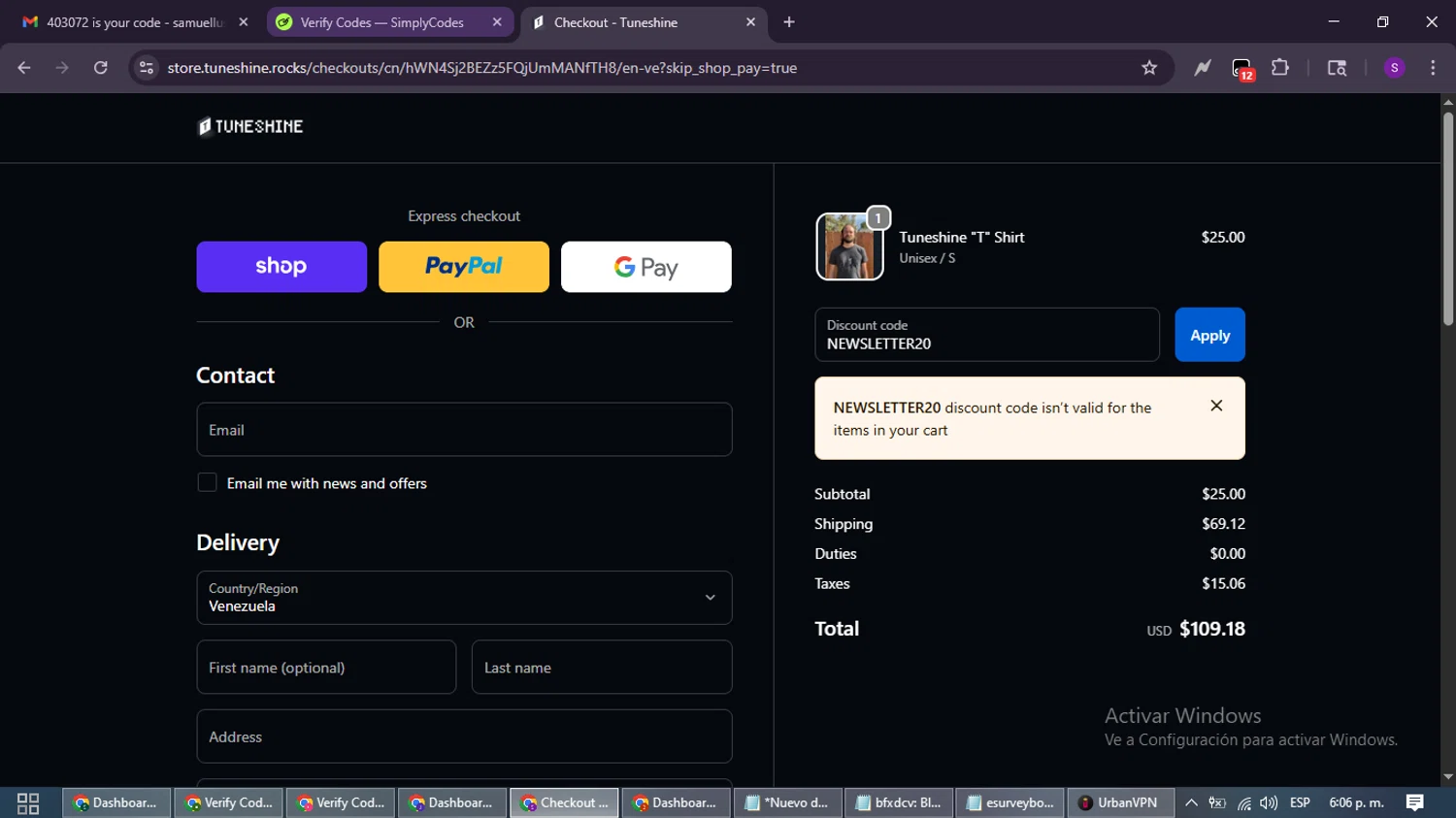Go back using browser back arrow
This screenshot has width=1456, height=818.
pos(24,68)
